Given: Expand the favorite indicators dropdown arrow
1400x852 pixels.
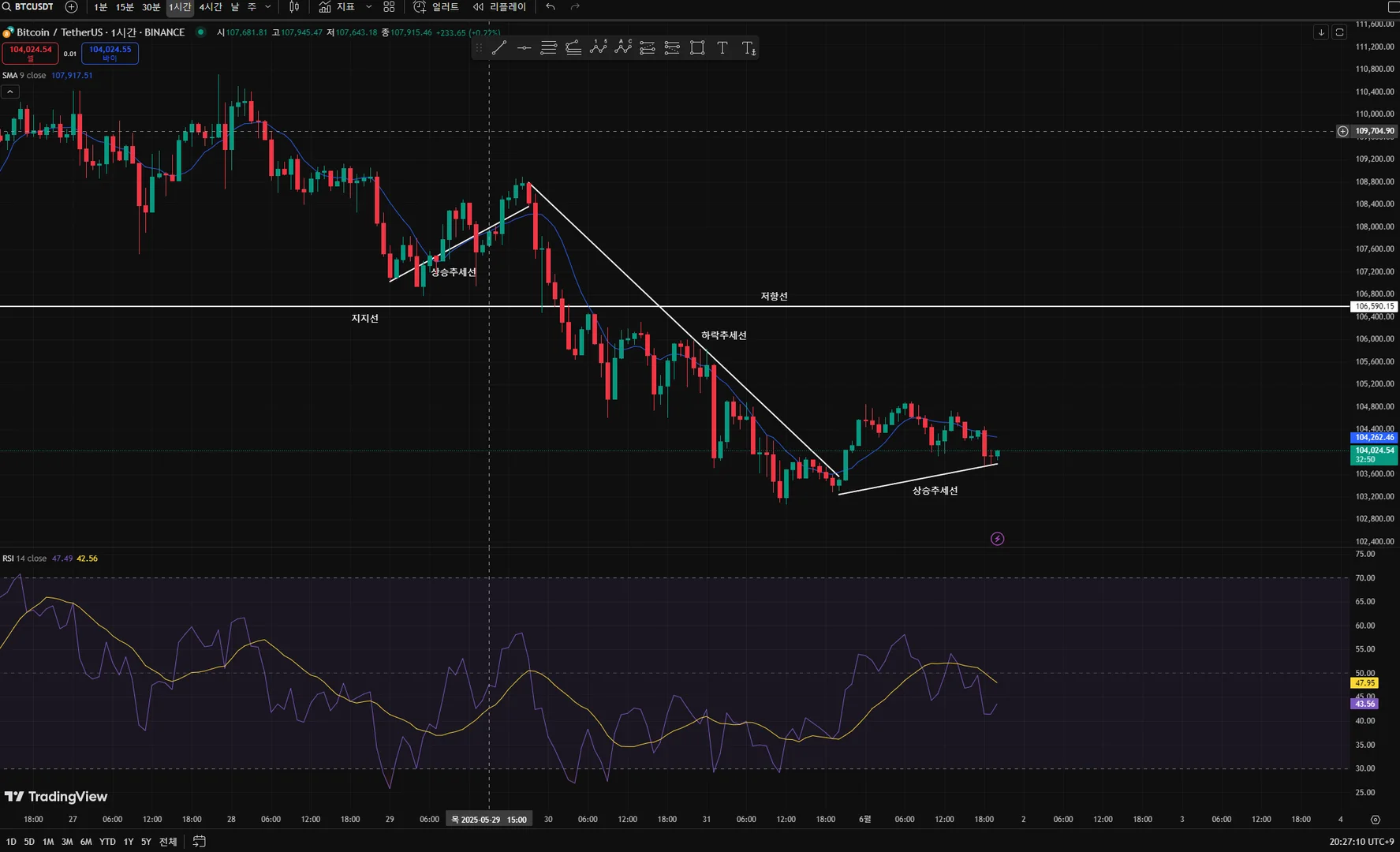Looking at the screenshot, I should point(368,7).
